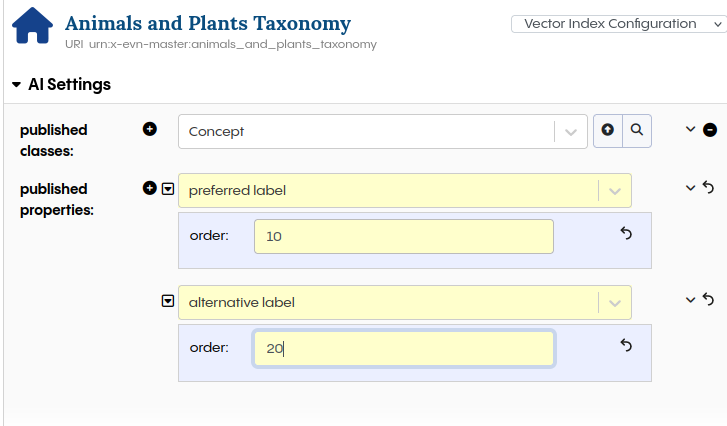The width and height of the screenshot is (727, 426).
Task: Click the order field containing 10
Action: point(403,237)
